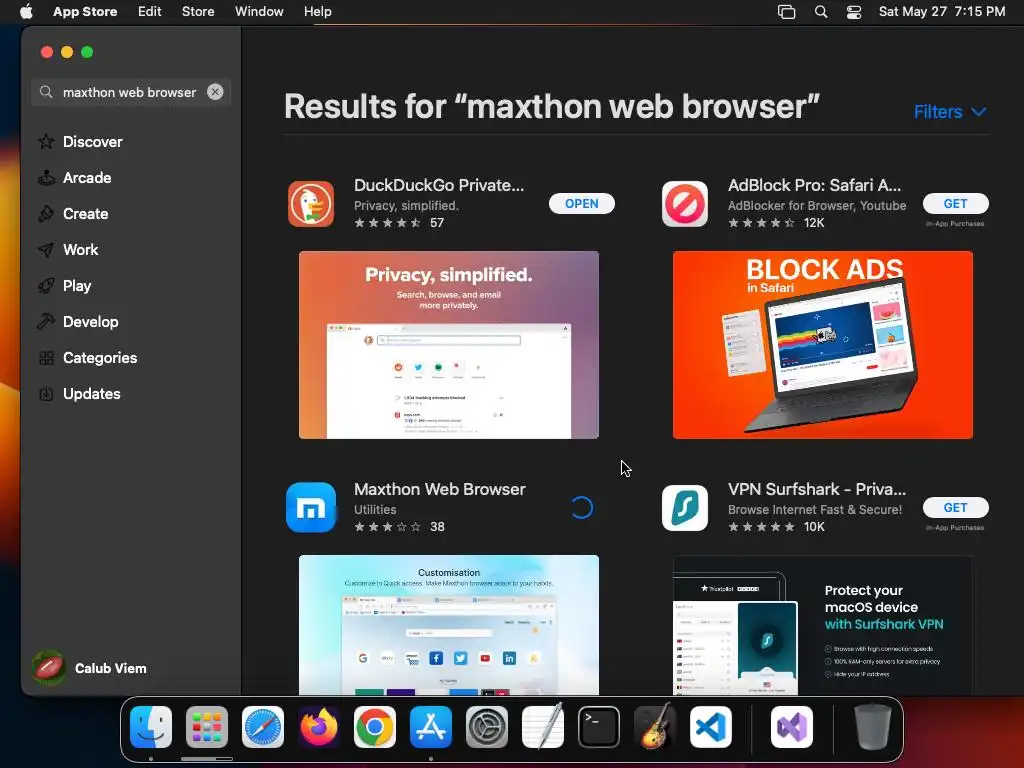The width and height of the screenshot is (1024, 768).
Task: Open VPN Surfshark title link
Action: tap(816, 489)
